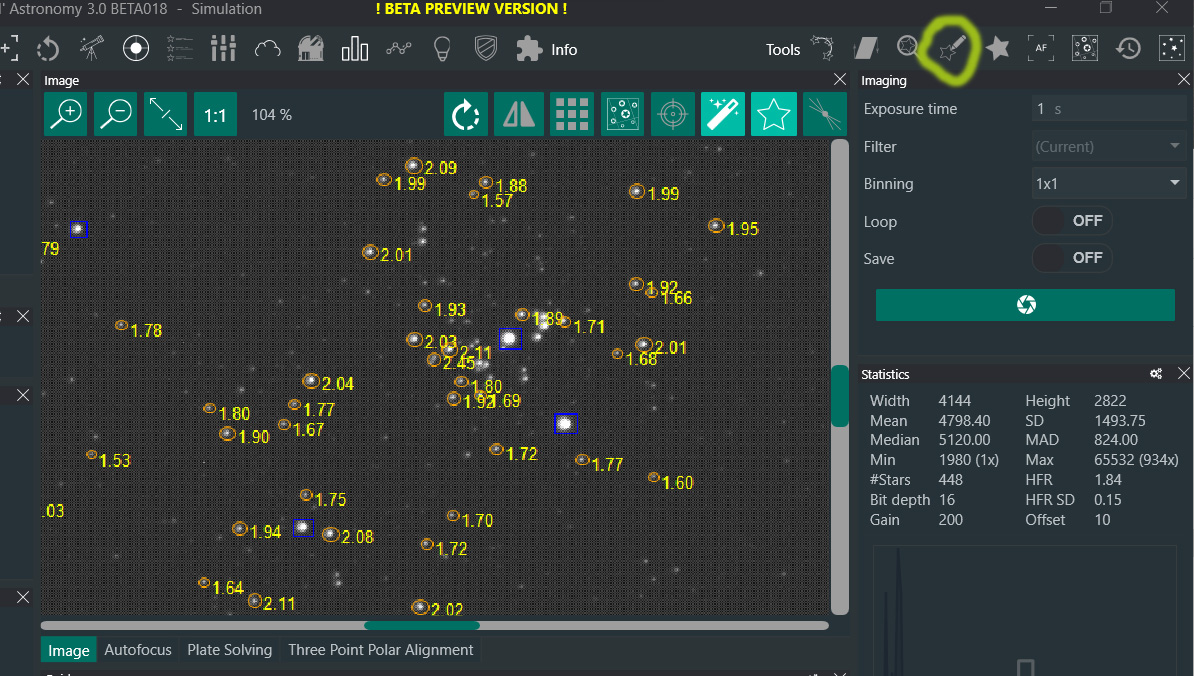Open the Three Point Polar Alignment tab

(380, 650)
